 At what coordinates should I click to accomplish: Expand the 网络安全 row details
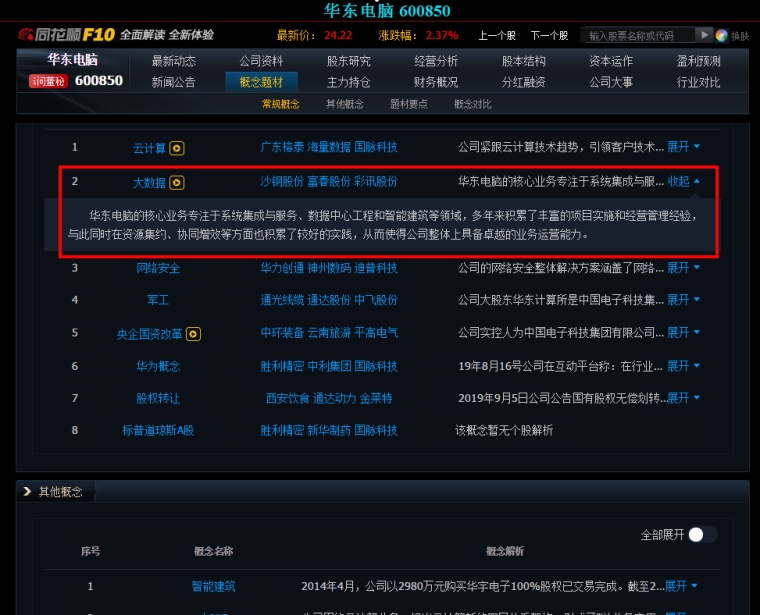coord(683,268)
